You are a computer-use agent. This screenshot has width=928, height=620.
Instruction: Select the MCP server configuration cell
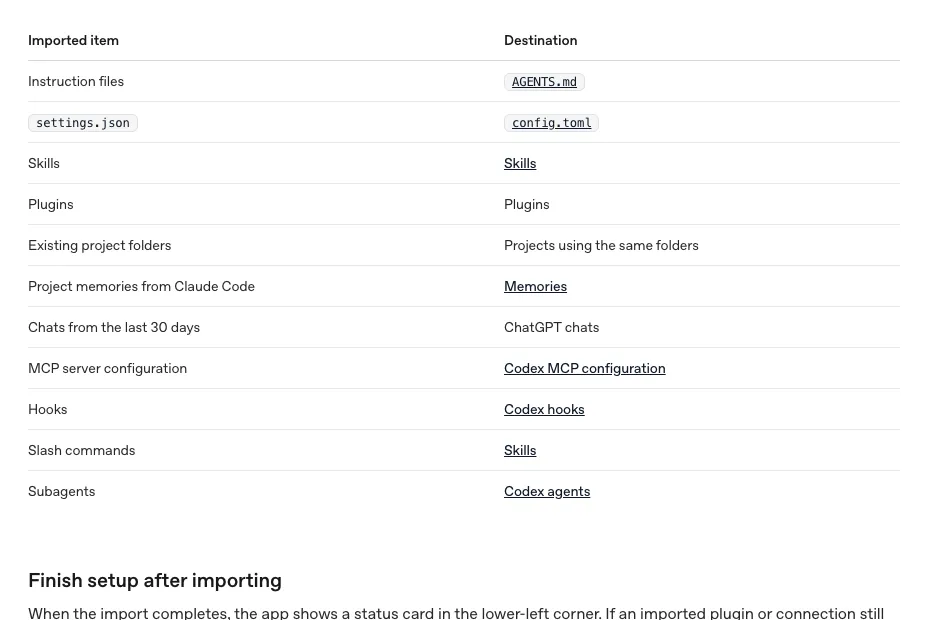tap(107, 369)
